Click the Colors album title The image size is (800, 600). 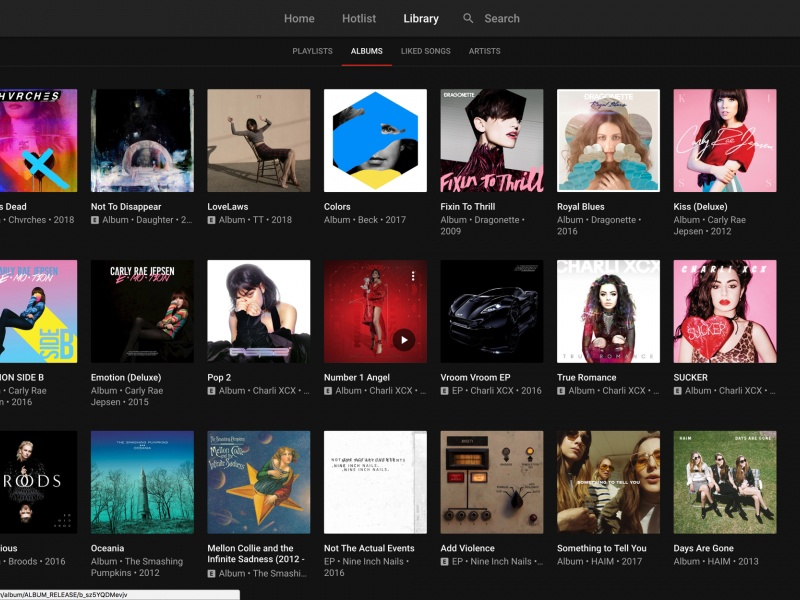click(x=337, y=207)
